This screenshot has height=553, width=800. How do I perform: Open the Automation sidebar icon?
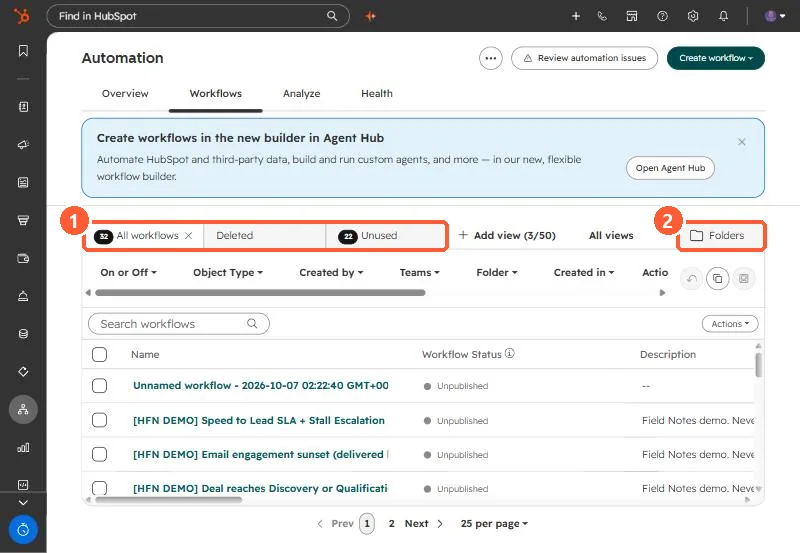23,409
